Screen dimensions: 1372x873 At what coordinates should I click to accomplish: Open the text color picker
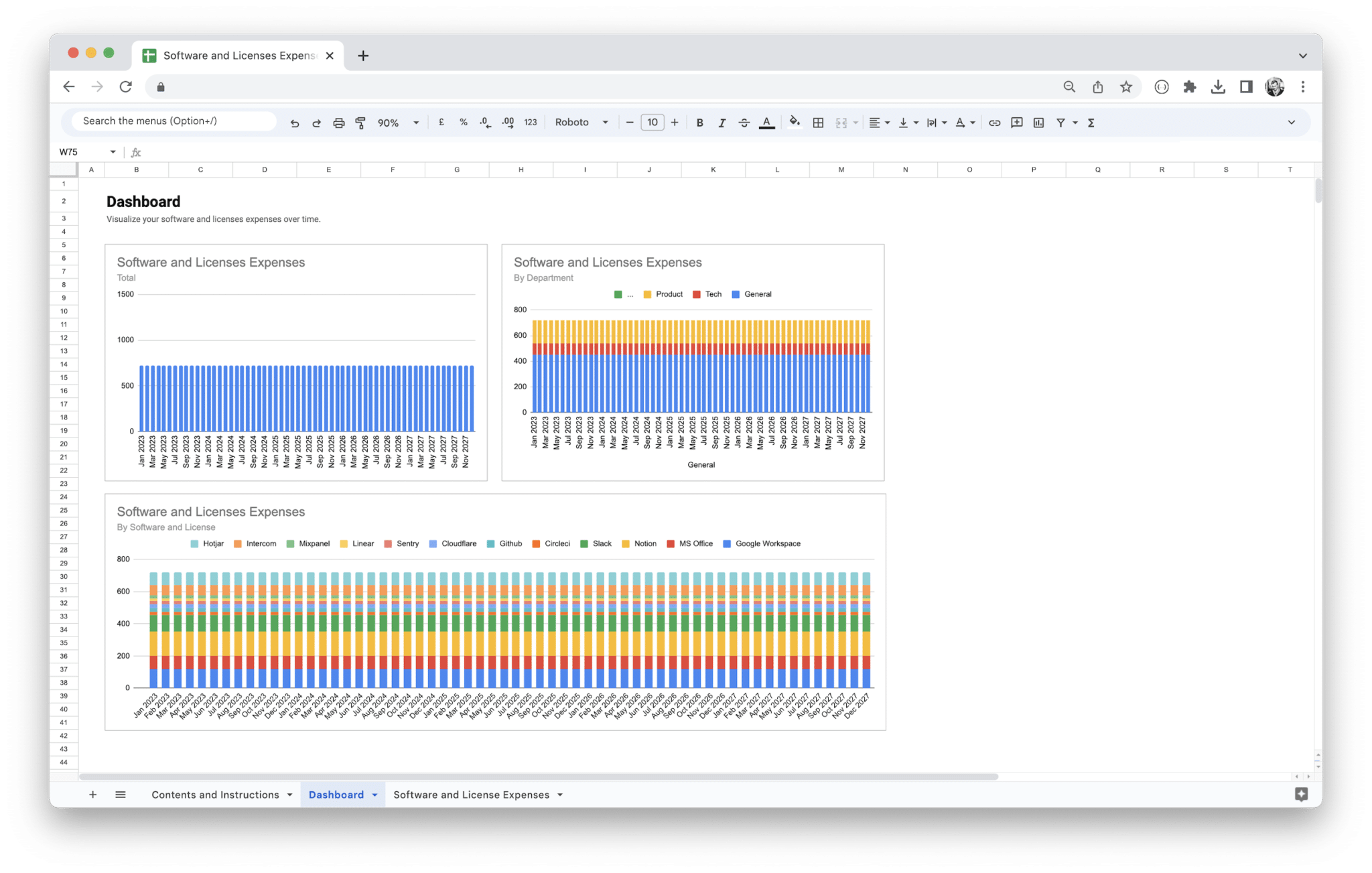click(x=766, y=122)
